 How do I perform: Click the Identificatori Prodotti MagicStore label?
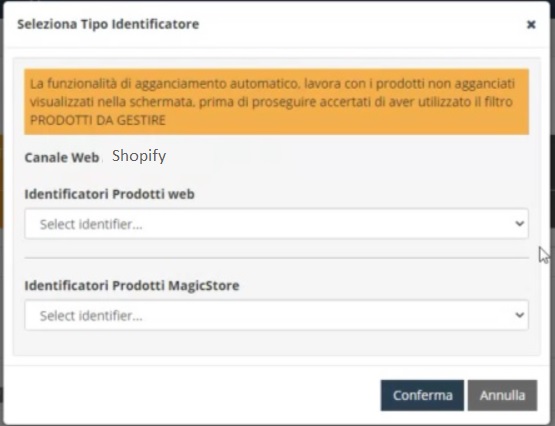coord(132,285)
